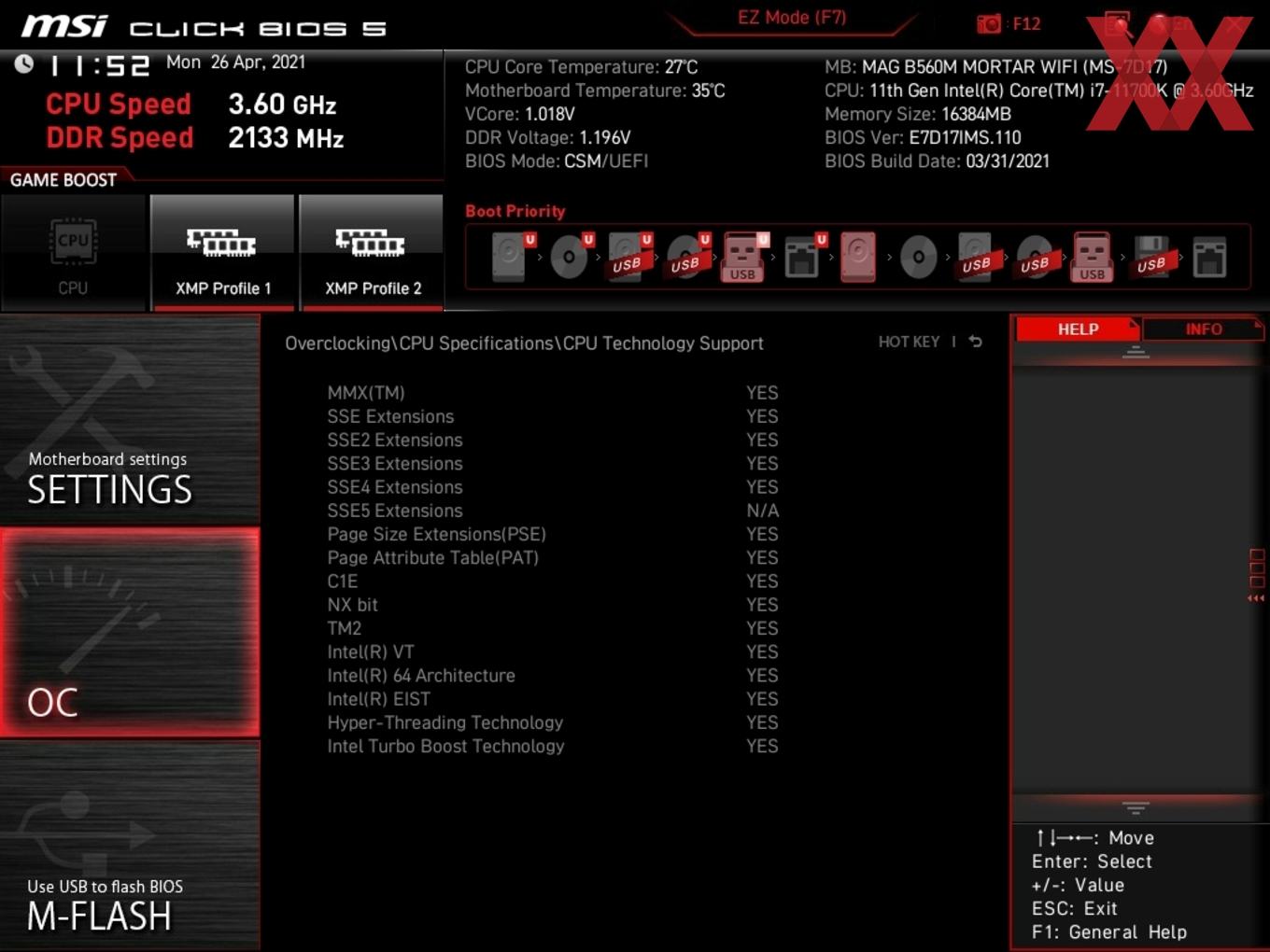Select the UEFI hard disk boot icon
The width and height of the screenshot is (1270, 952).
513,257
